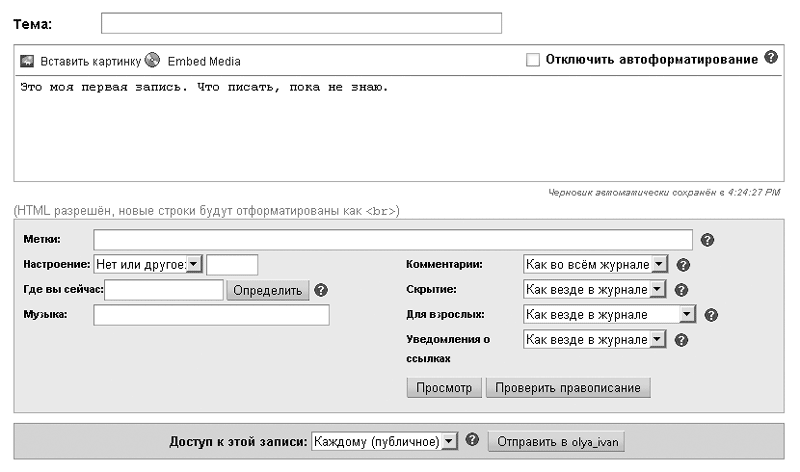Open help icon next to Доступ к этой записи

(472, 440)
